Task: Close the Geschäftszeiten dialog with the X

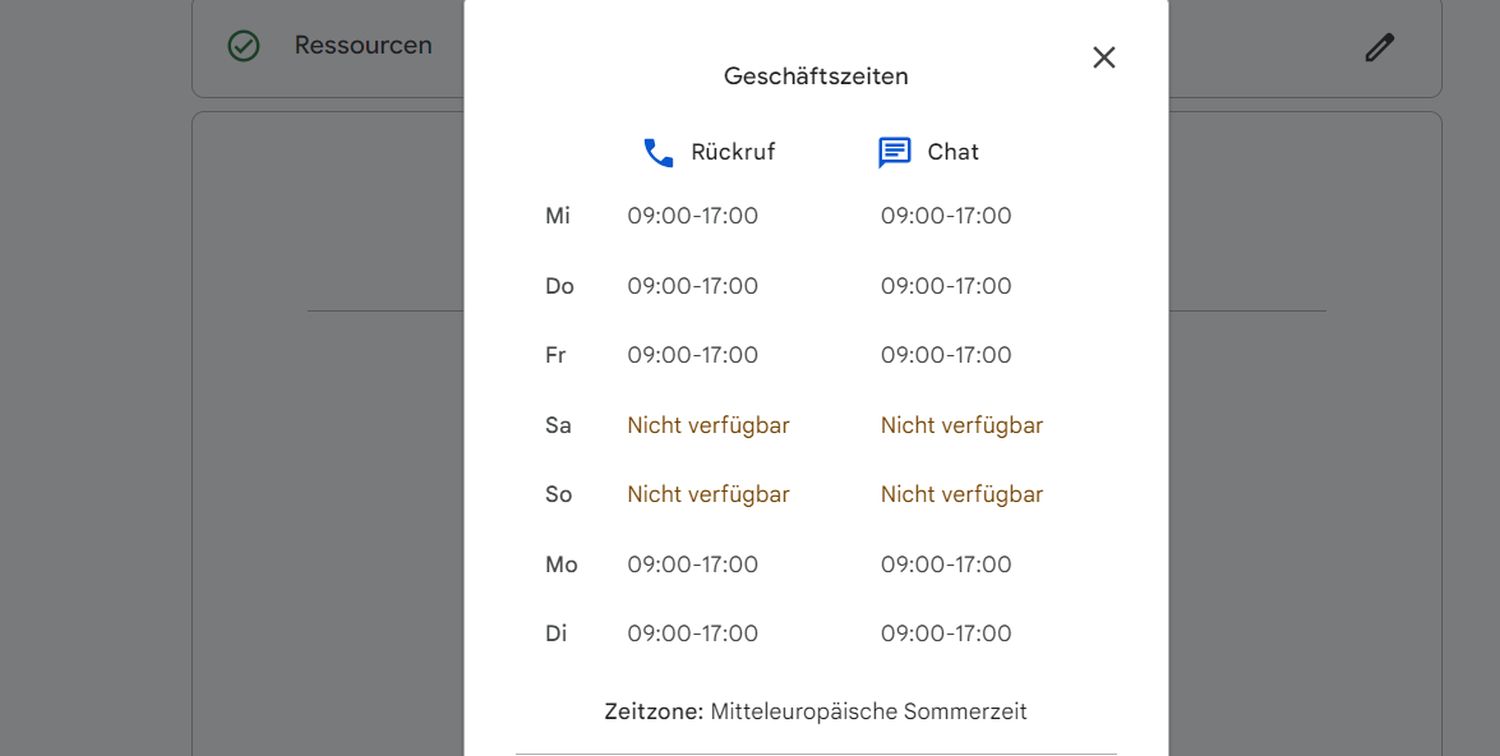Action: coord(1103,58)
